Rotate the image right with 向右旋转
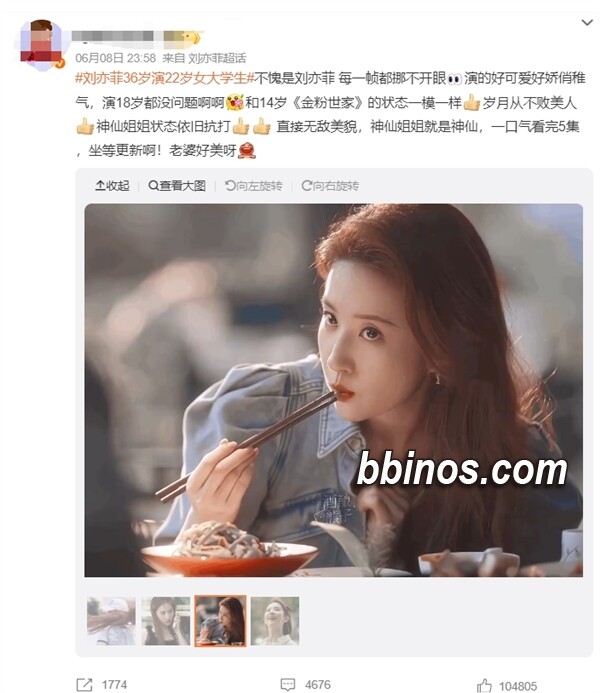This screenshot has width=600, height=693. click(330, 186)
